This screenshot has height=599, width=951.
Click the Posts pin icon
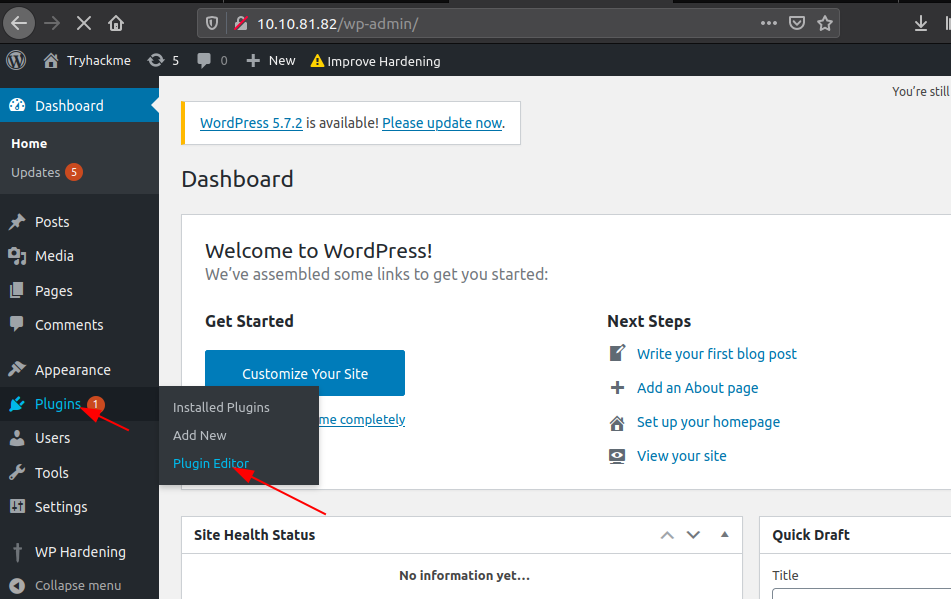17,222
